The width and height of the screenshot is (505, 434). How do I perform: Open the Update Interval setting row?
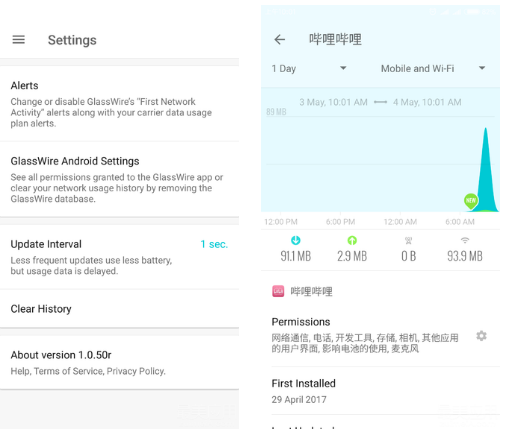[x=119, y=257]
